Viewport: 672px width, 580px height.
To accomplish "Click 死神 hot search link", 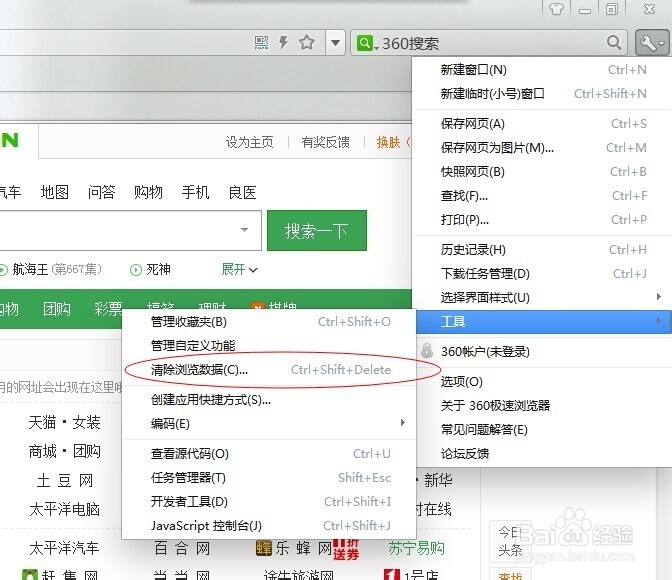I will coord(159,269).
